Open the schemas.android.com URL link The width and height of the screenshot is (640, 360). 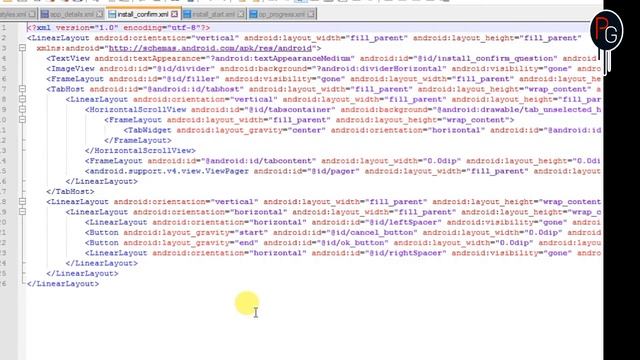point(210,48)
